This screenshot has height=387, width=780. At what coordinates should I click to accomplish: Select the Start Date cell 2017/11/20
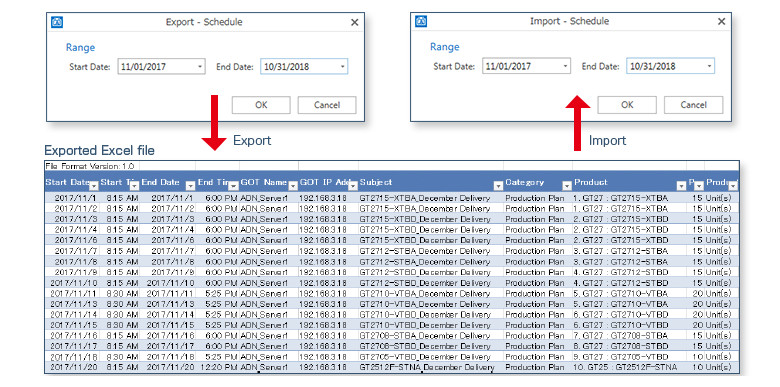tap(72, 367)
